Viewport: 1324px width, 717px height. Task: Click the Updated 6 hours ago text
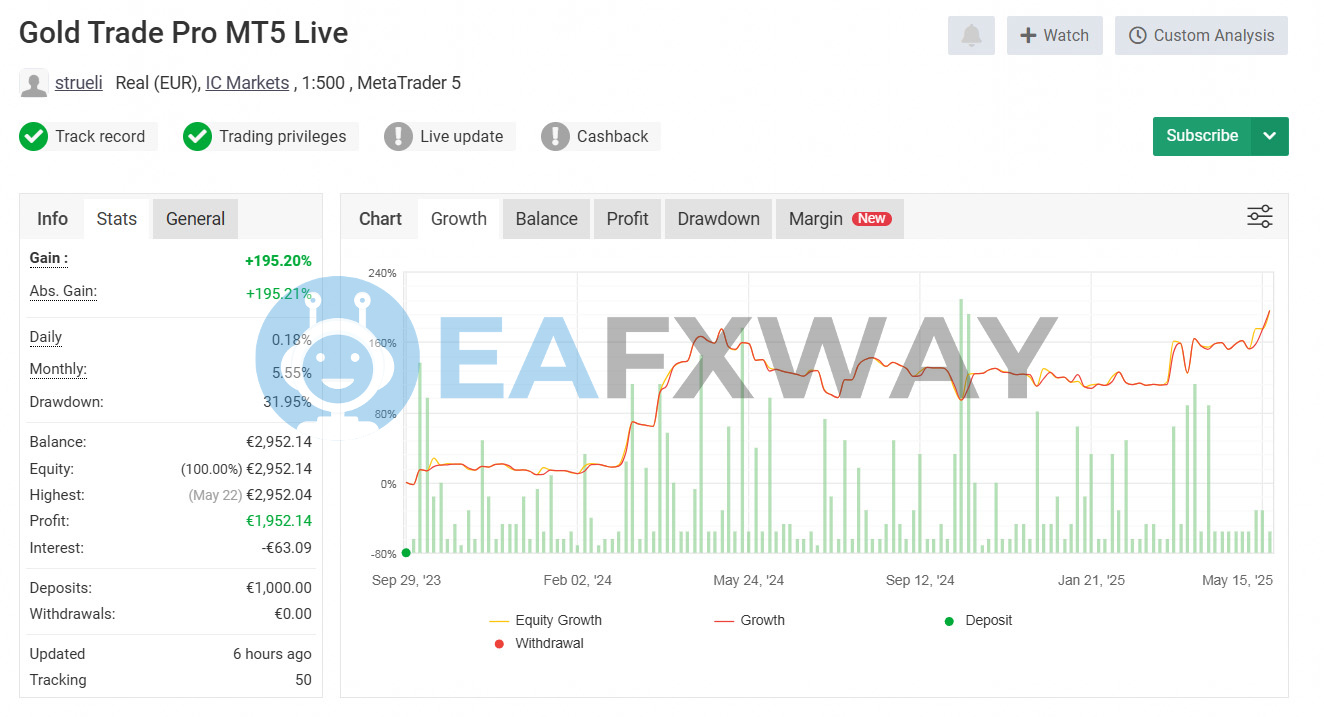point(272,654)
